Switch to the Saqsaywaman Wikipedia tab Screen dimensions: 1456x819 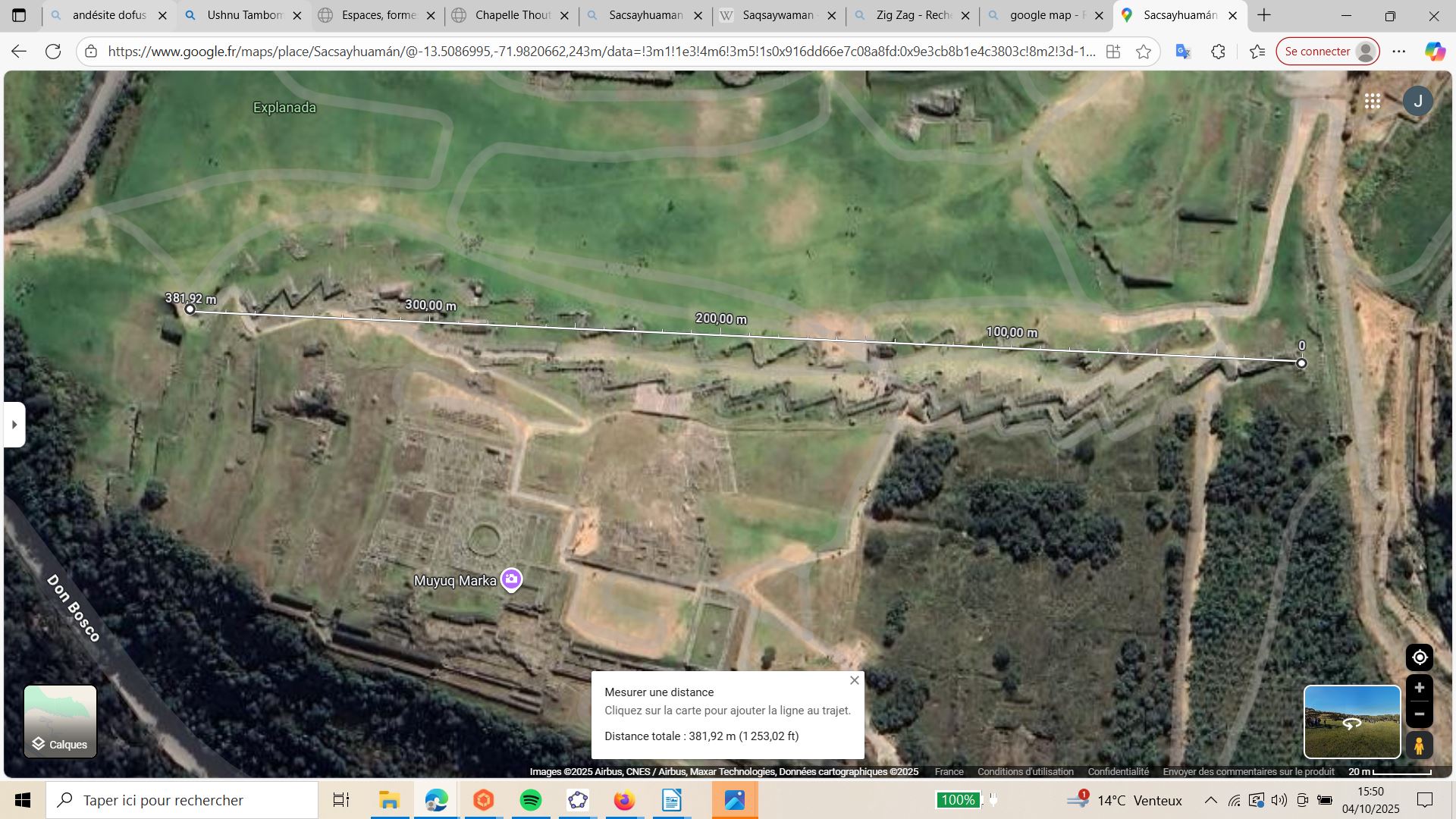pos(777,15)
